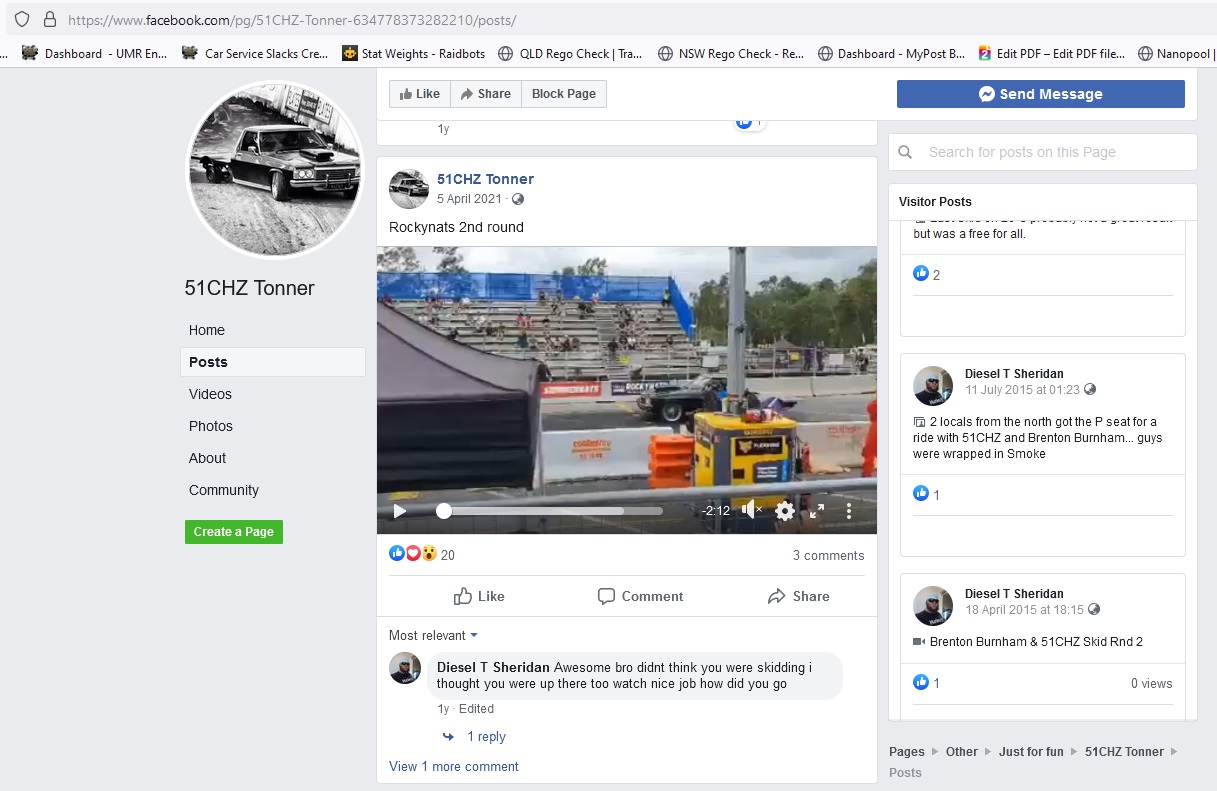Expand the 1 reply thread
Viewport: 1217px width, 791px height.
[486, 737]
